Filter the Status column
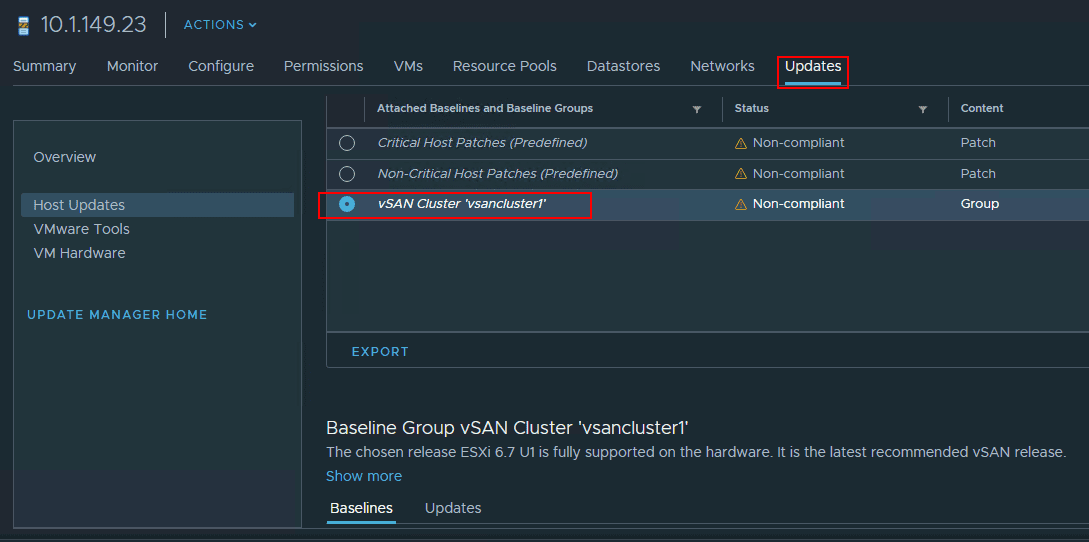 pyautogui.click(x=922, y=109)
